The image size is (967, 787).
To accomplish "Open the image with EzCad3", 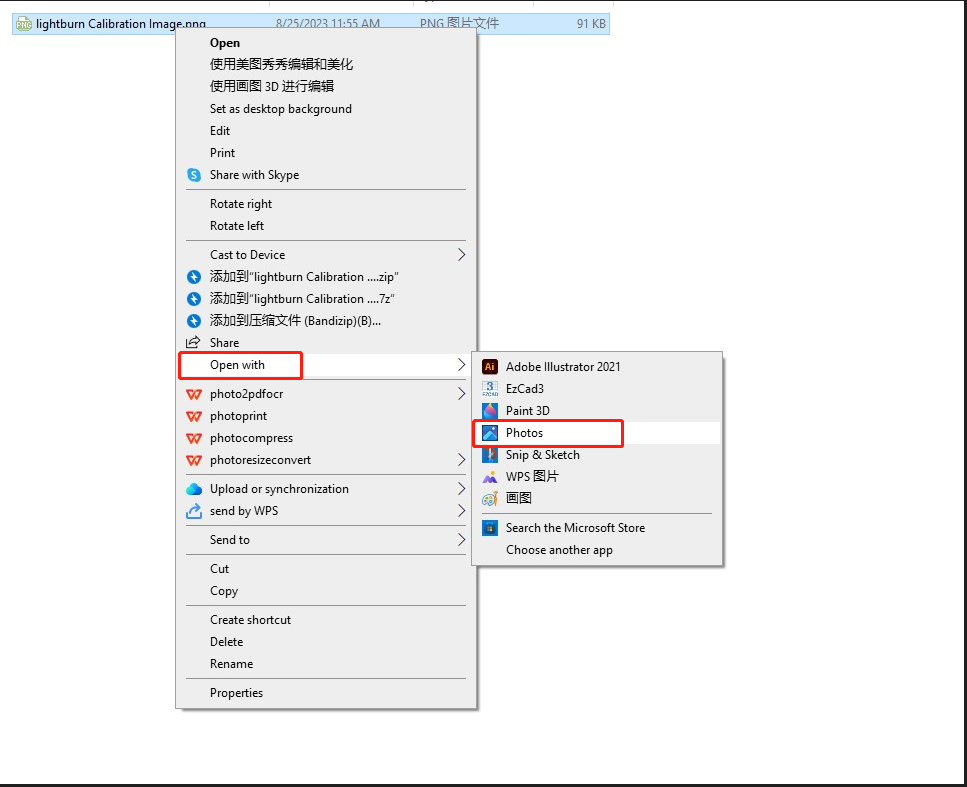I will (x=597, y=389).
